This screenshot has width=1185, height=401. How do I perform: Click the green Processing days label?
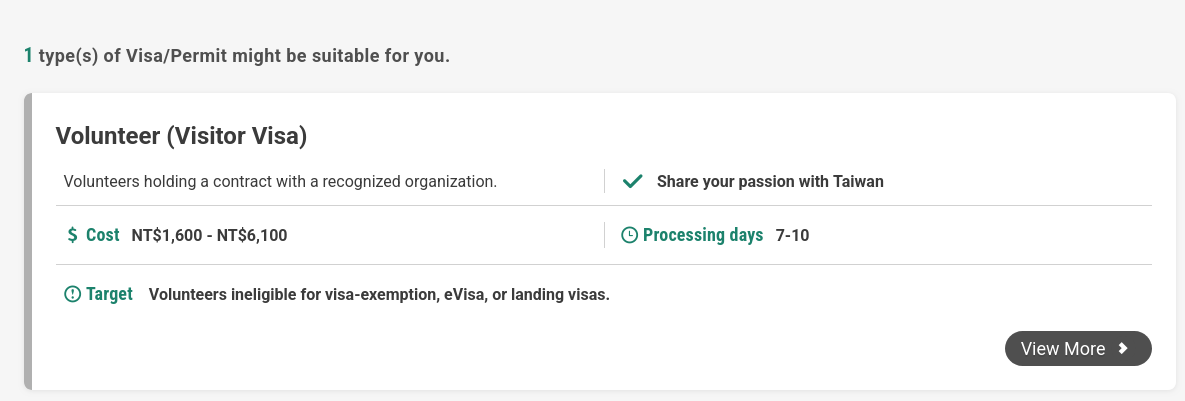click(702, 236)
